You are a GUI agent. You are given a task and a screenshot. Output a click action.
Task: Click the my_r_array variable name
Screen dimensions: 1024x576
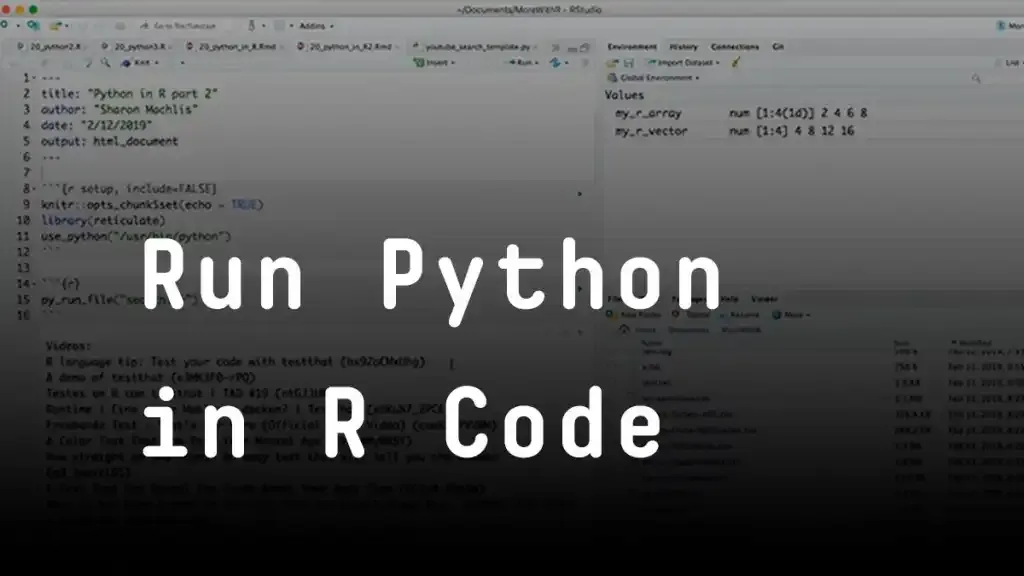(x=648, y=113)
